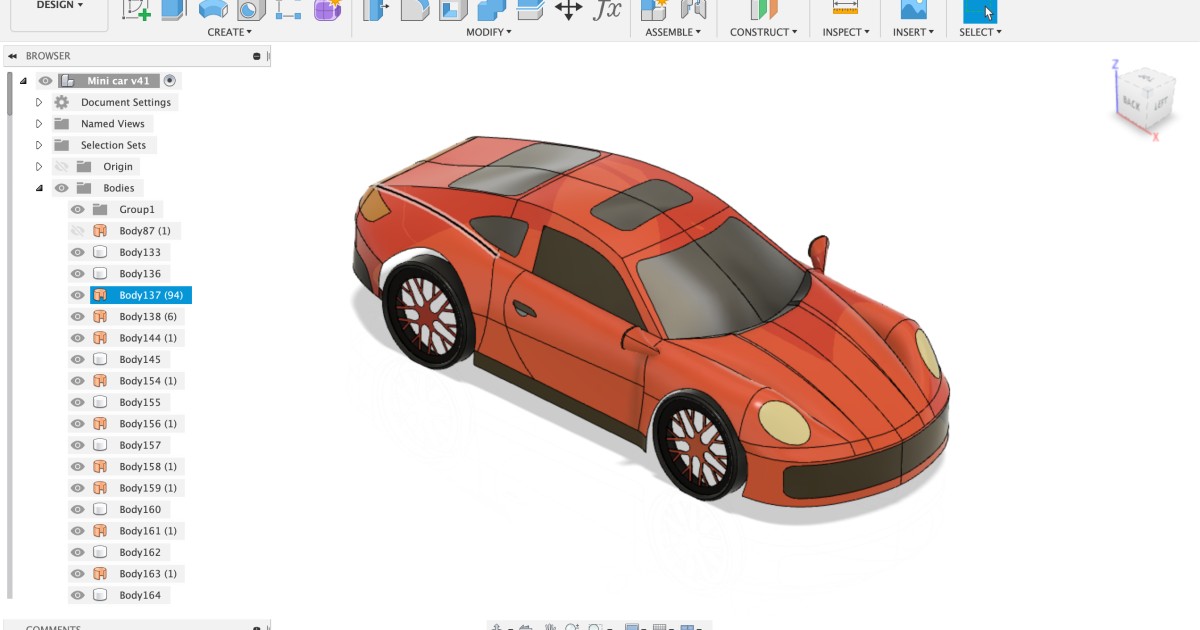Open the Joint tool in Assemble

point(694,11)
